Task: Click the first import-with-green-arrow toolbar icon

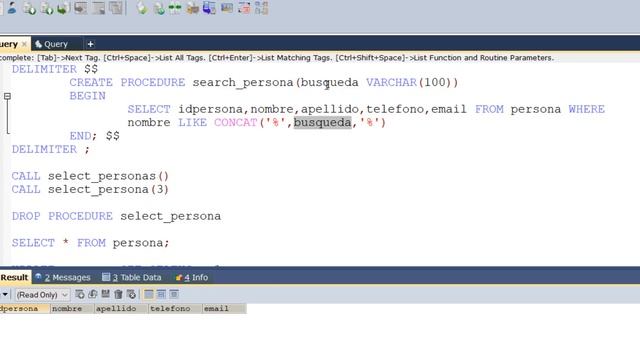Action: pyautogui.click(x=29, y=8)
